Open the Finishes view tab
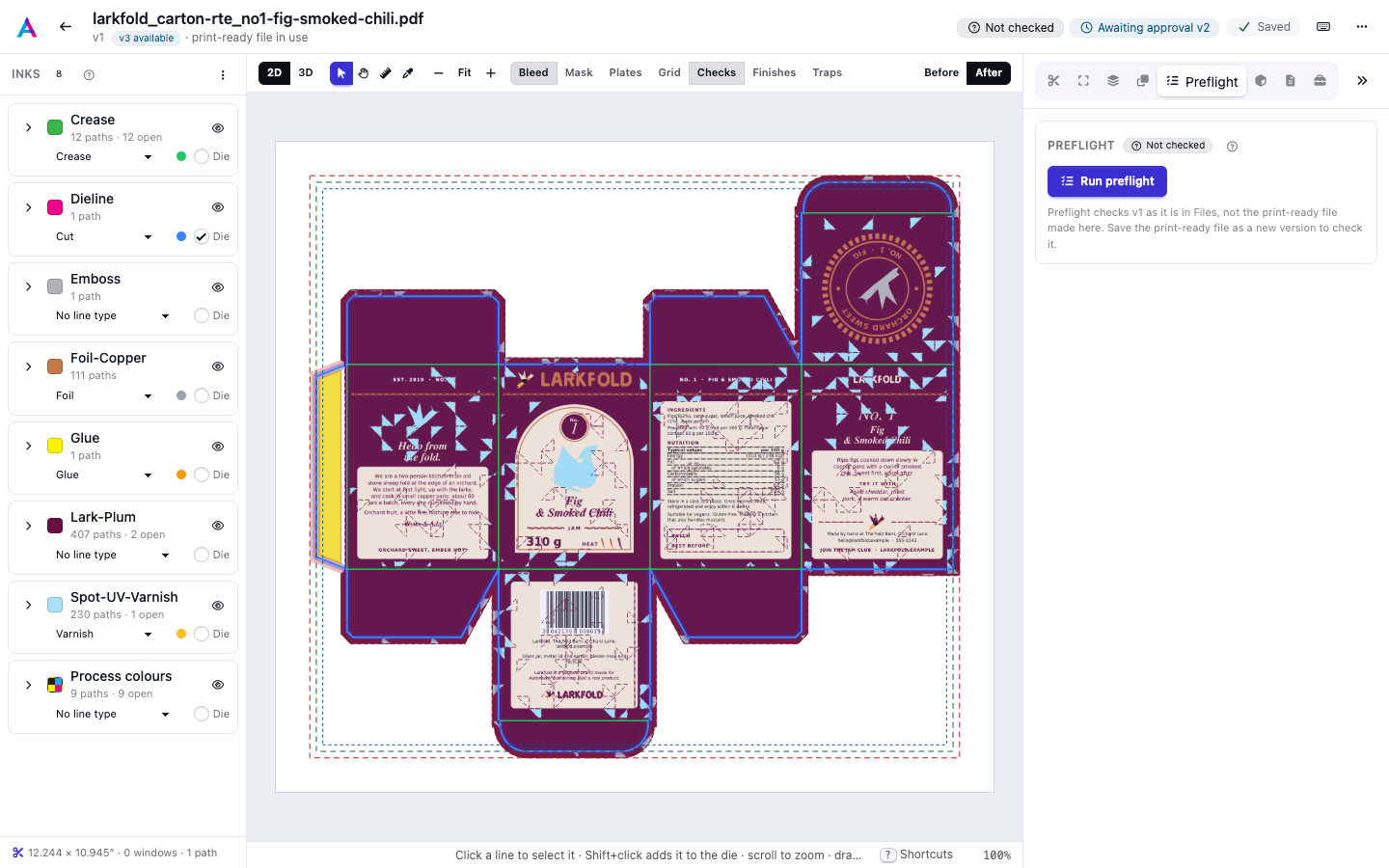 (x=775, y=73)
